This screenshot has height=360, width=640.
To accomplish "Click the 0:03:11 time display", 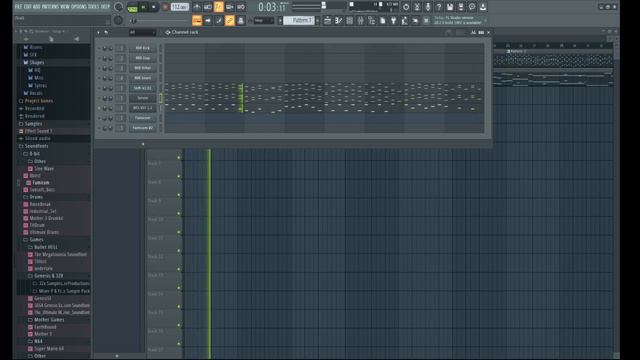I will tap(272, 7).
